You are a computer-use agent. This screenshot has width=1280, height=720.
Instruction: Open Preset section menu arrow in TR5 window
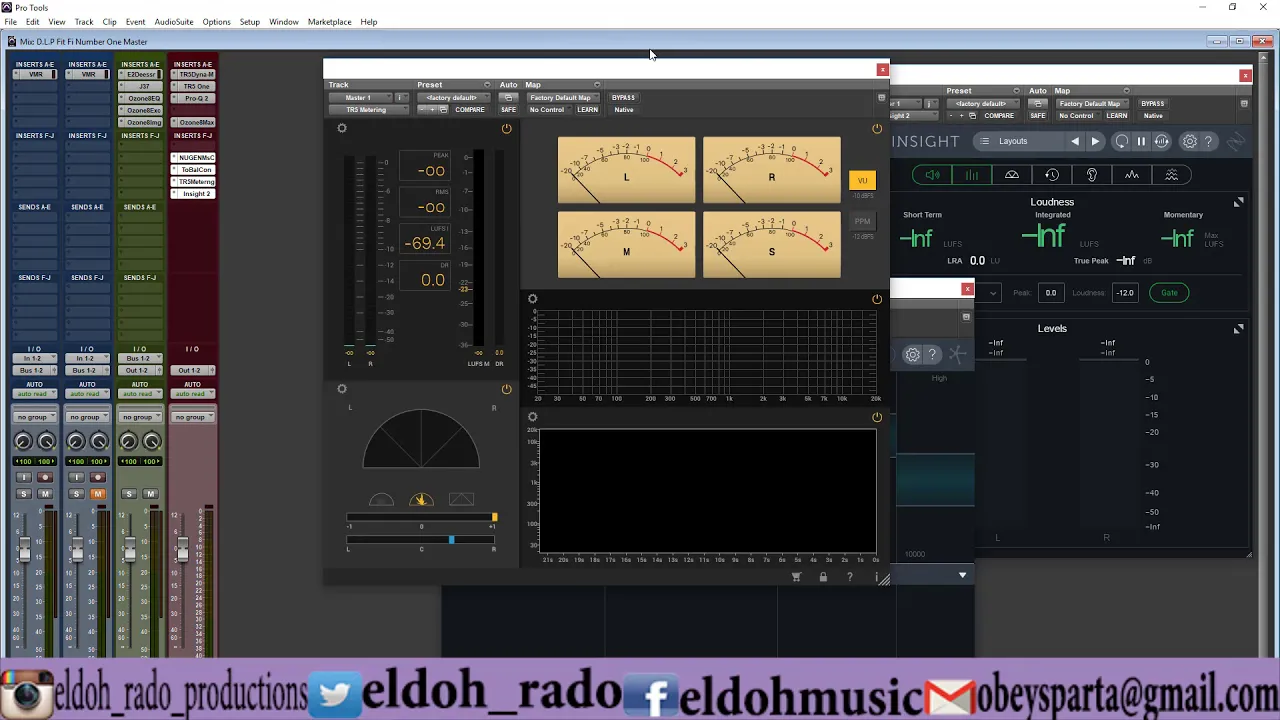point(487,85)
